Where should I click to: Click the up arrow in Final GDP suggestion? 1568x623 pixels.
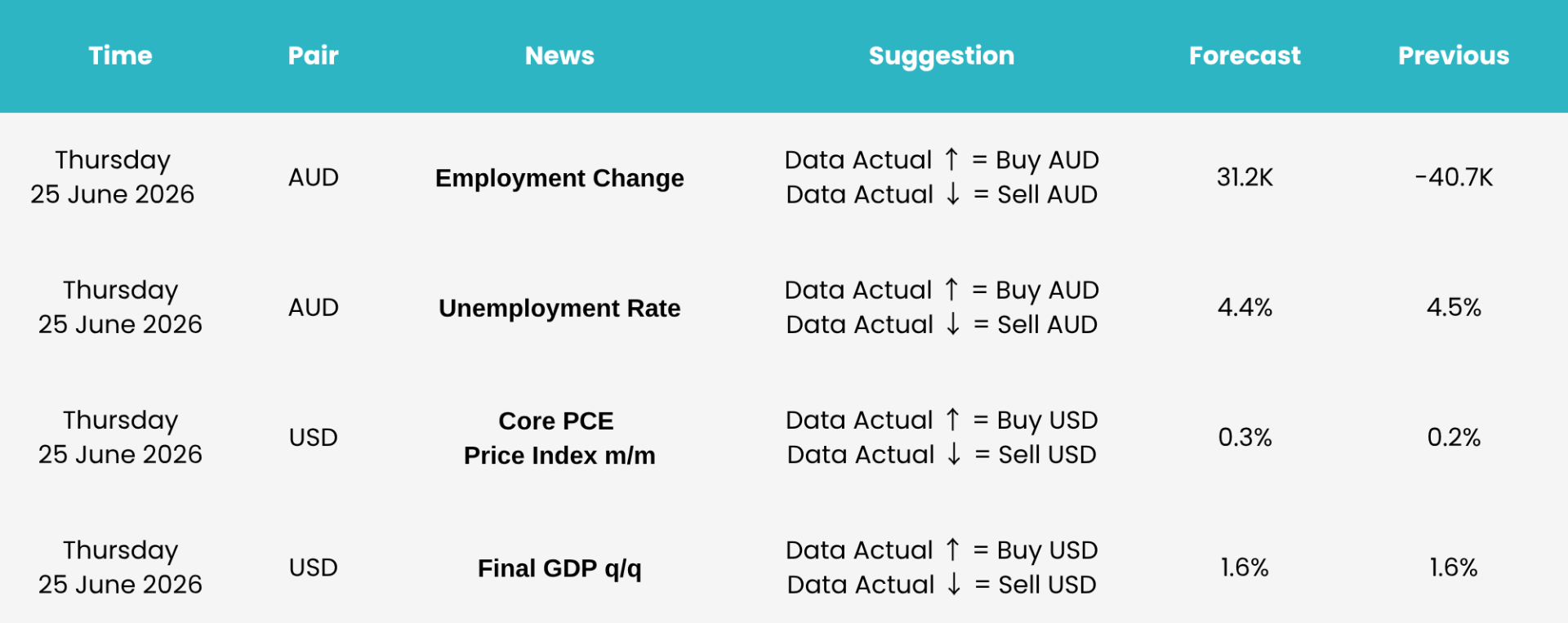click(x=952, y=549)
